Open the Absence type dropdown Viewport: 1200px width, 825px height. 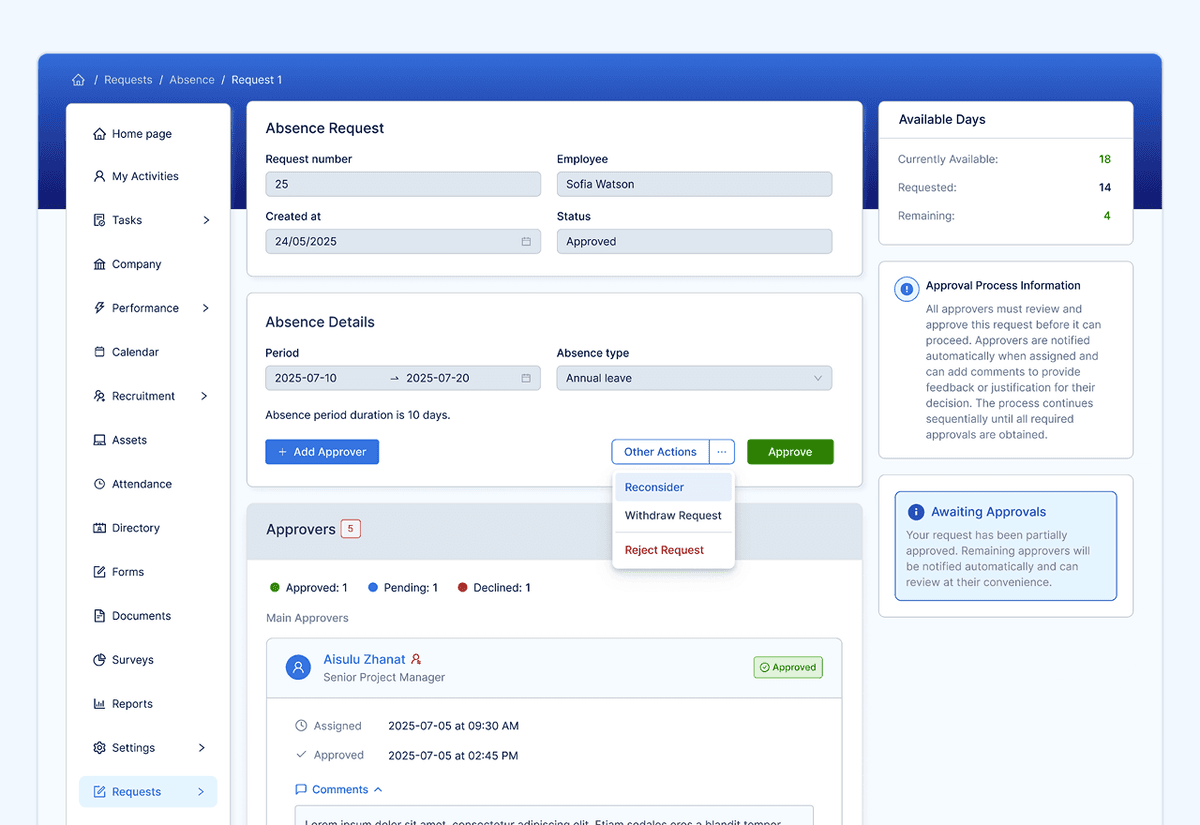(694, 378)
